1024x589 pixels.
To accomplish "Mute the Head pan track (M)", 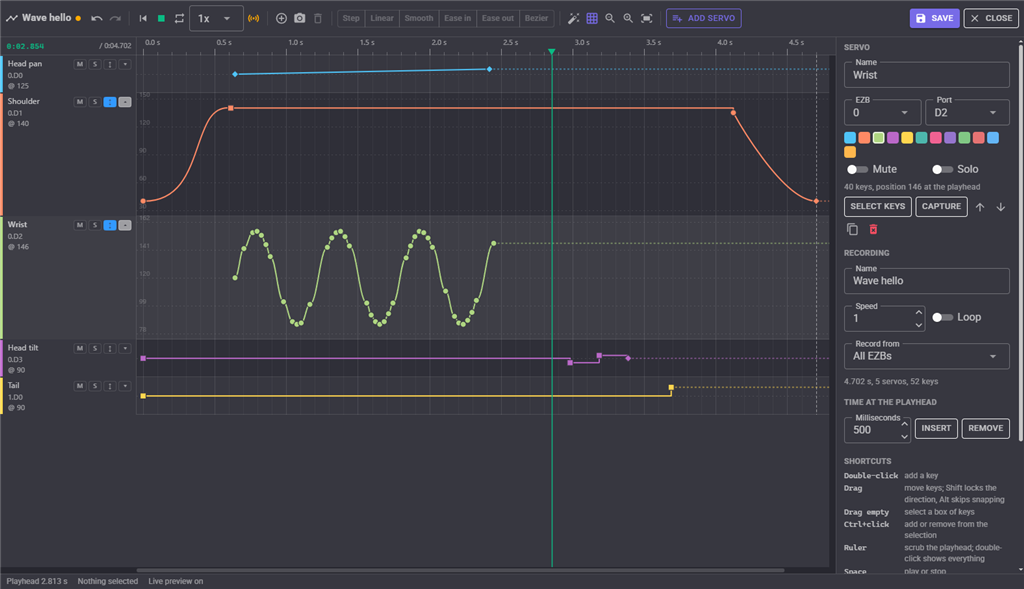I will [80, 64].
